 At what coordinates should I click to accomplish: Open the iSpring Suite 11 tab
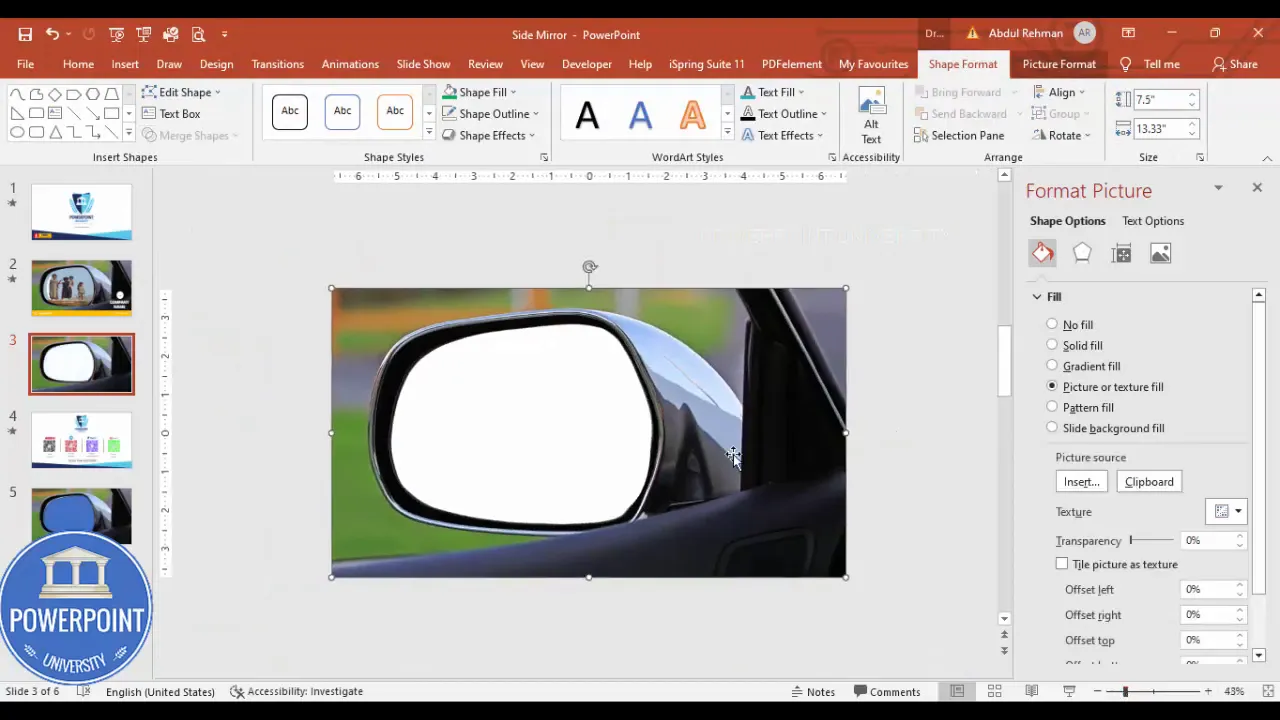706,64
